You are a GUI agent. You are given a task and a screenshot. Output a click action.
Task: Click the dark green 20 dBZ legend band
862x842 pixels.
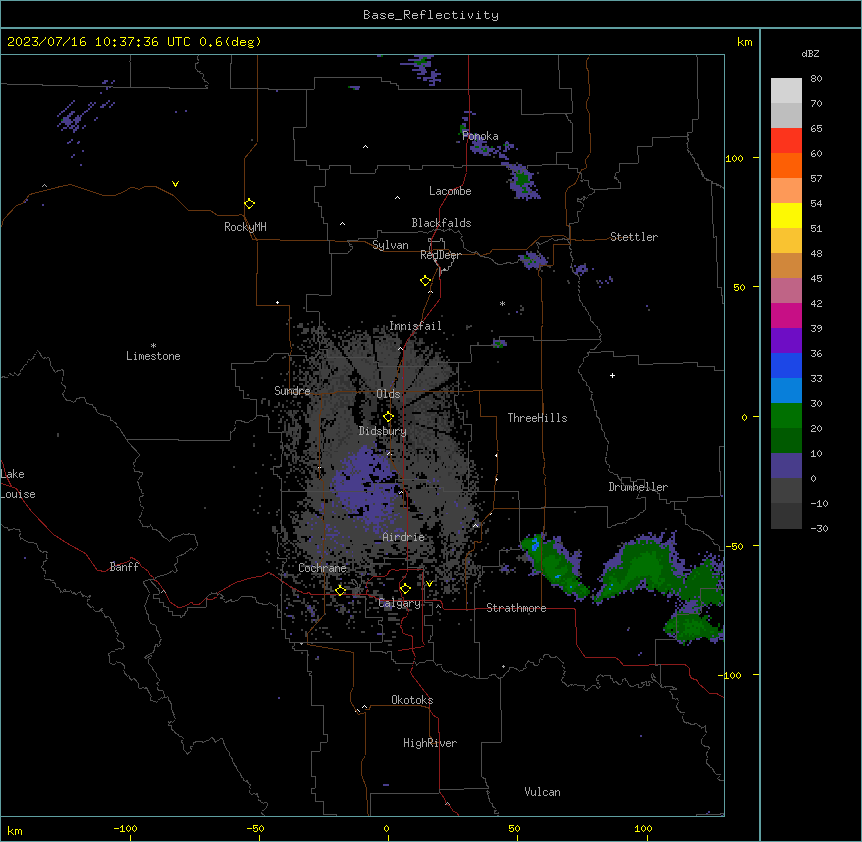point(786,440)
